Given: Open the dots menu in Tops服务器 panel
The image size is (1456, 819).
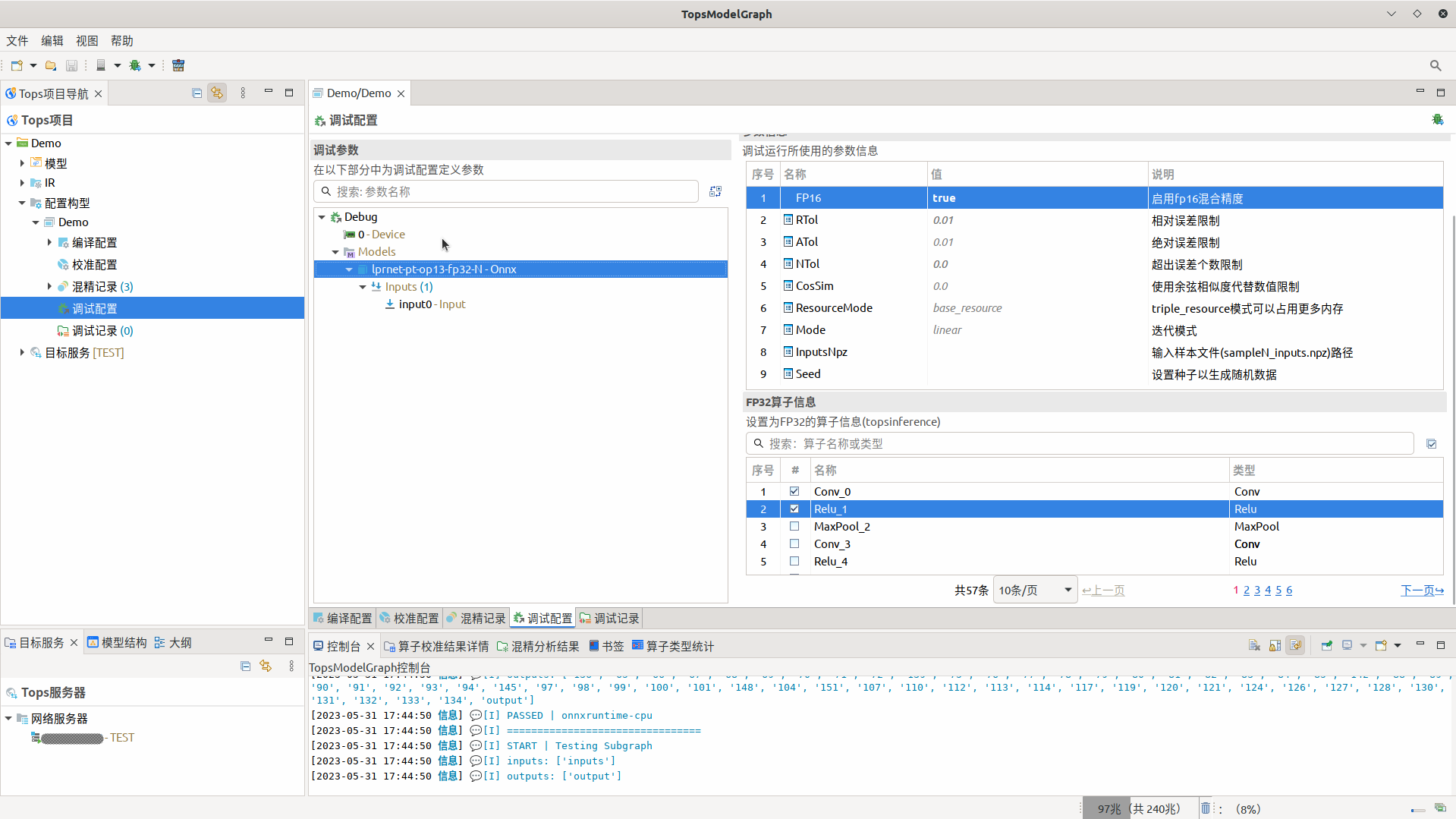Looking at the screenshot, I should pos(291,666).
